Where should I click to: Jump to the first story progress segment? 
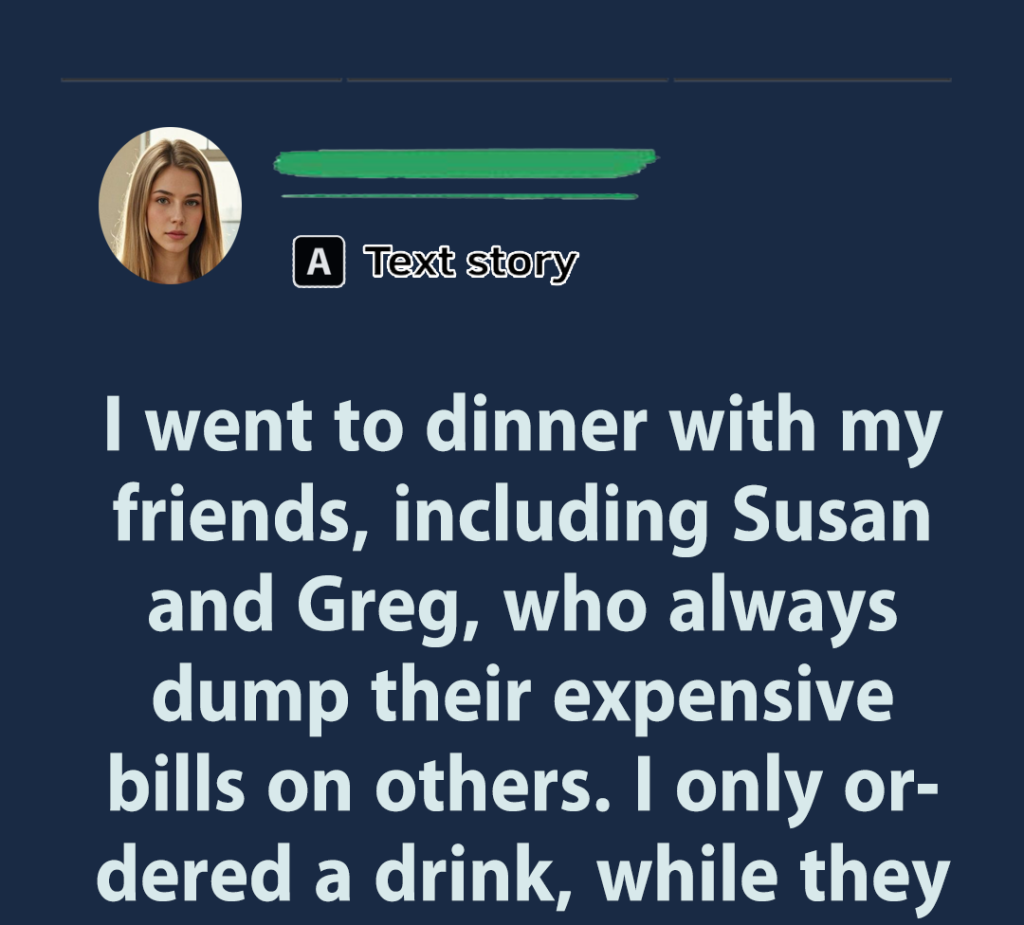(201, 80)
